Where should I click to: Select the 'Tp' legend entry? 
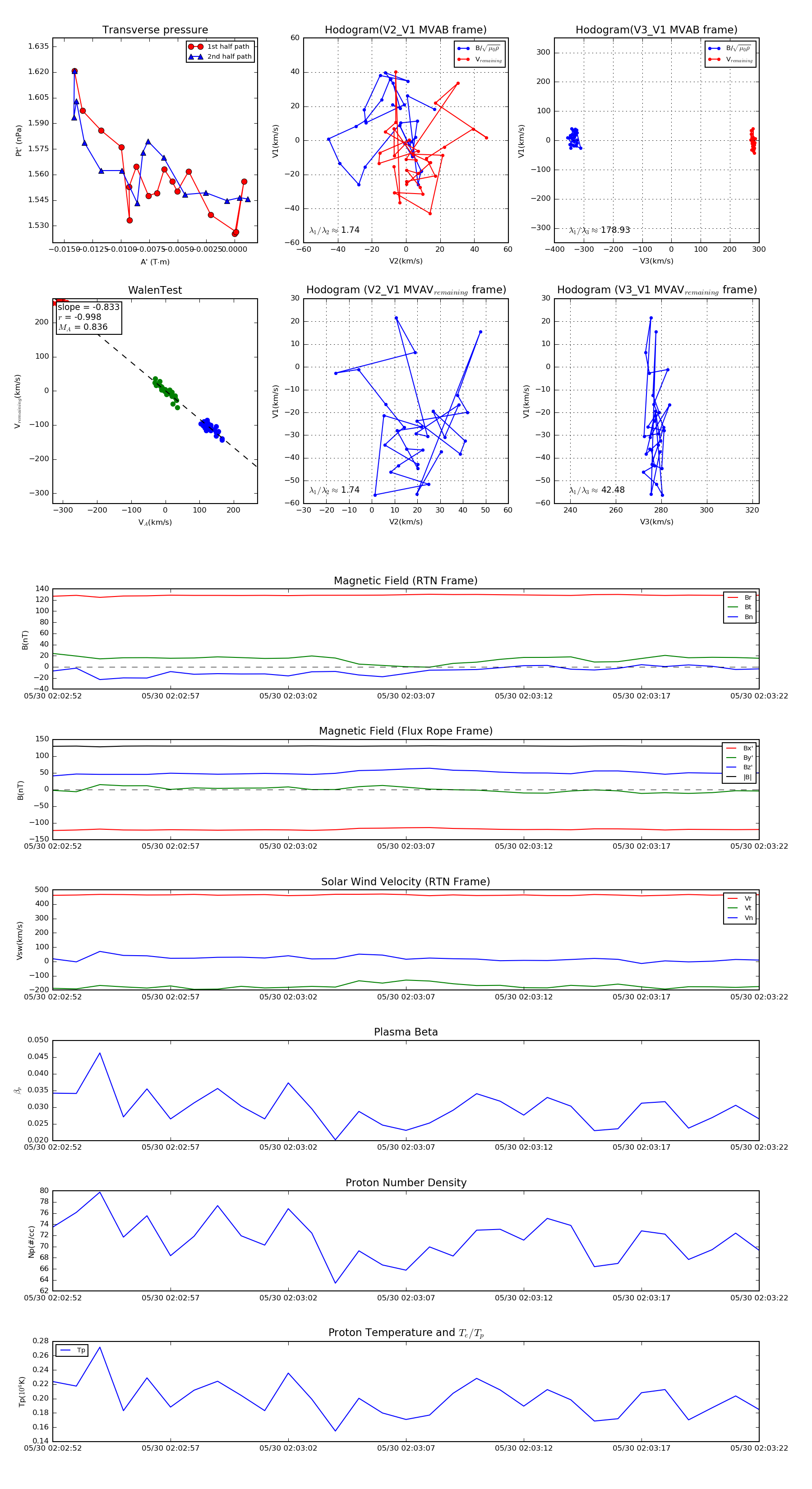tap(72, 1350)
